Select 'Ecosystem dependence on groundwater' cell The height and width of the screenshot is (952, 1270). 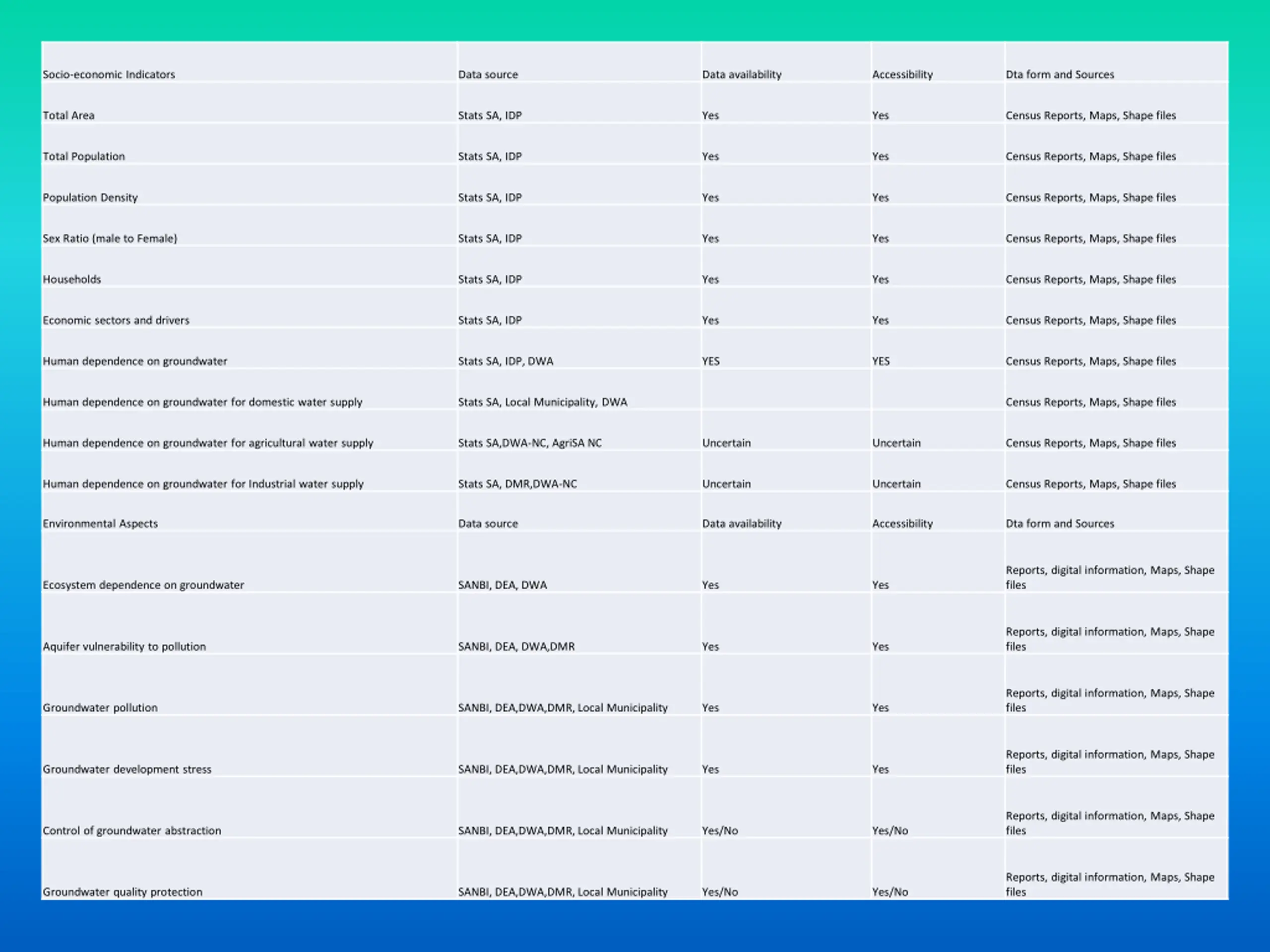click(x=143, y=585)
